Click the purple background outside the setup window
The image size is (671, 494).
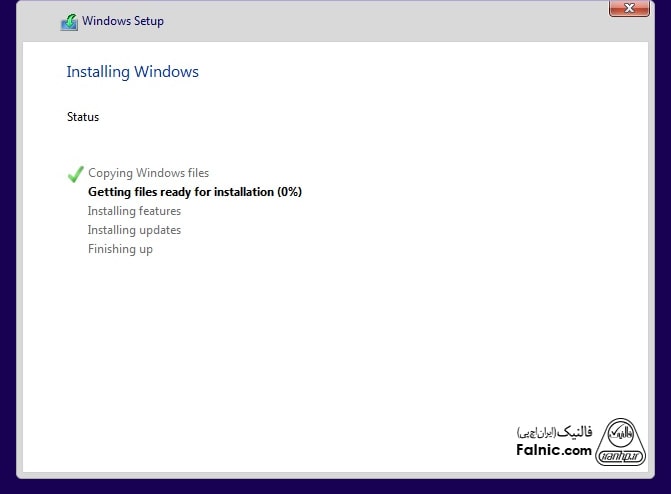8,250
